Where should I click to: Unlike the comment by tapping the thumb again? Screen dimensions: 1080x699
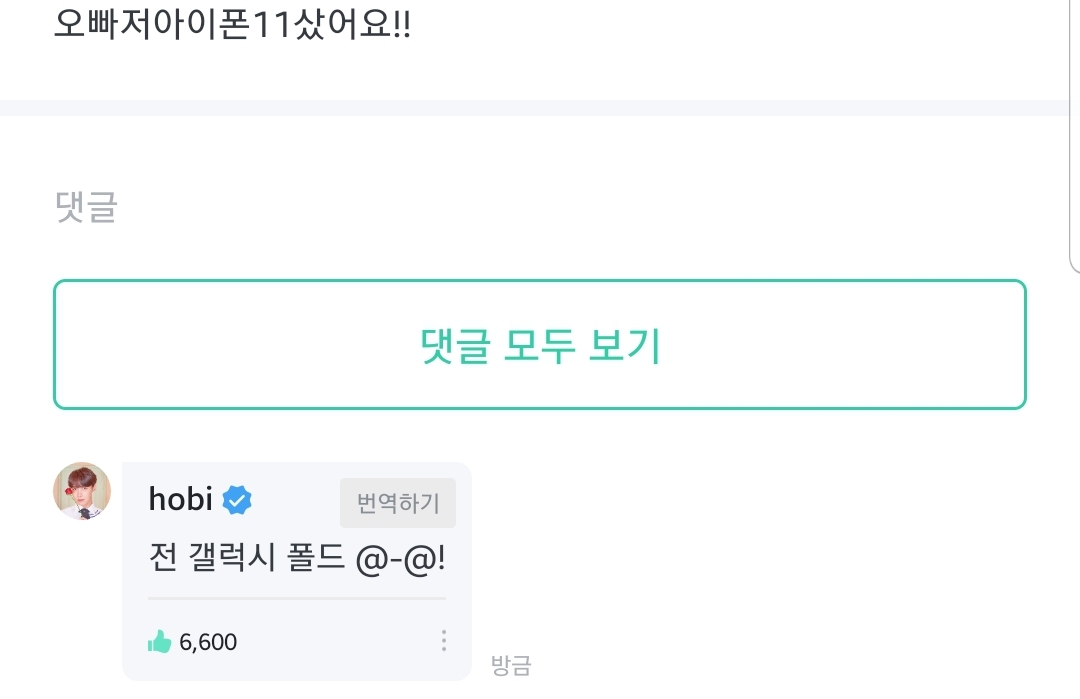(161, 642)
